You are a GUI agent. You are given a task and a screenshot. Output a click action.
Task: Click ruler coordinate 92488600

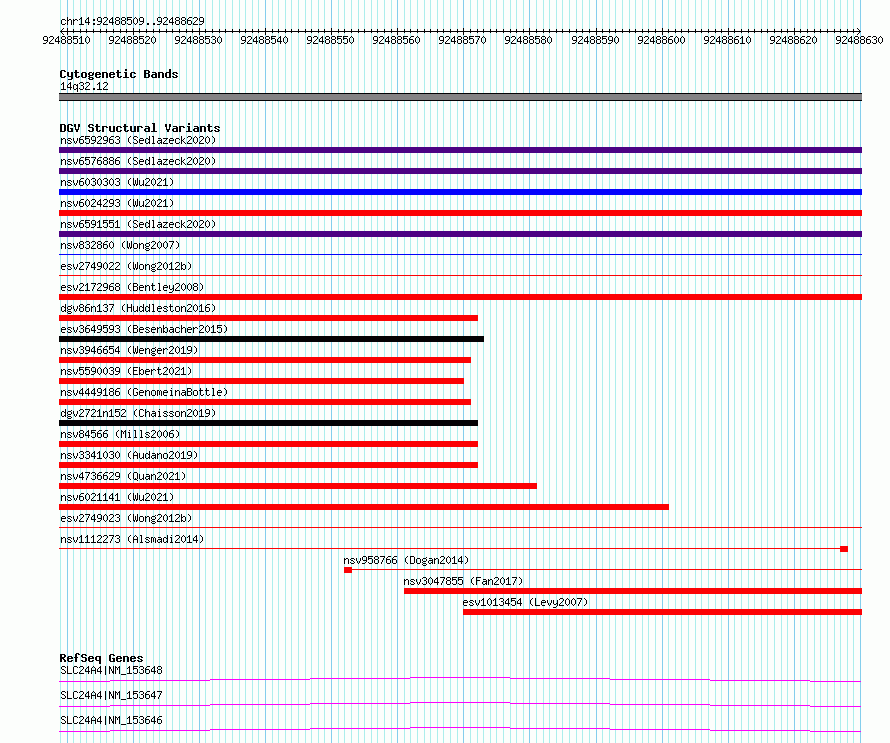pos(661,40)
